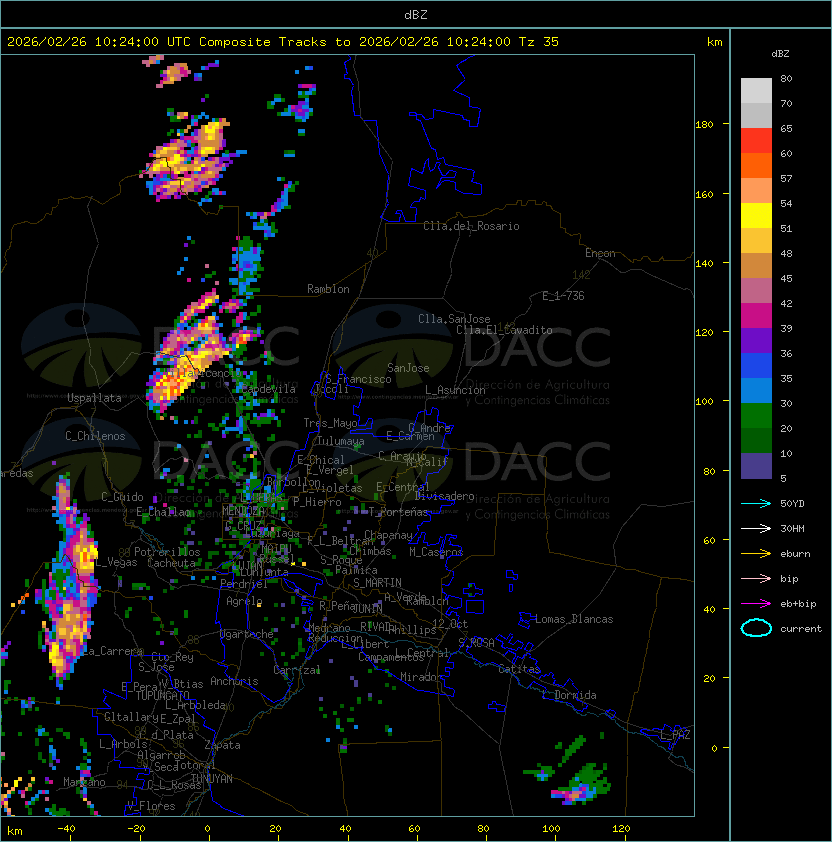832x842 pixels.
Task: Select the slate 5-10 dBZ swatch
Action: pyautogui.click(x=756, y=466)
